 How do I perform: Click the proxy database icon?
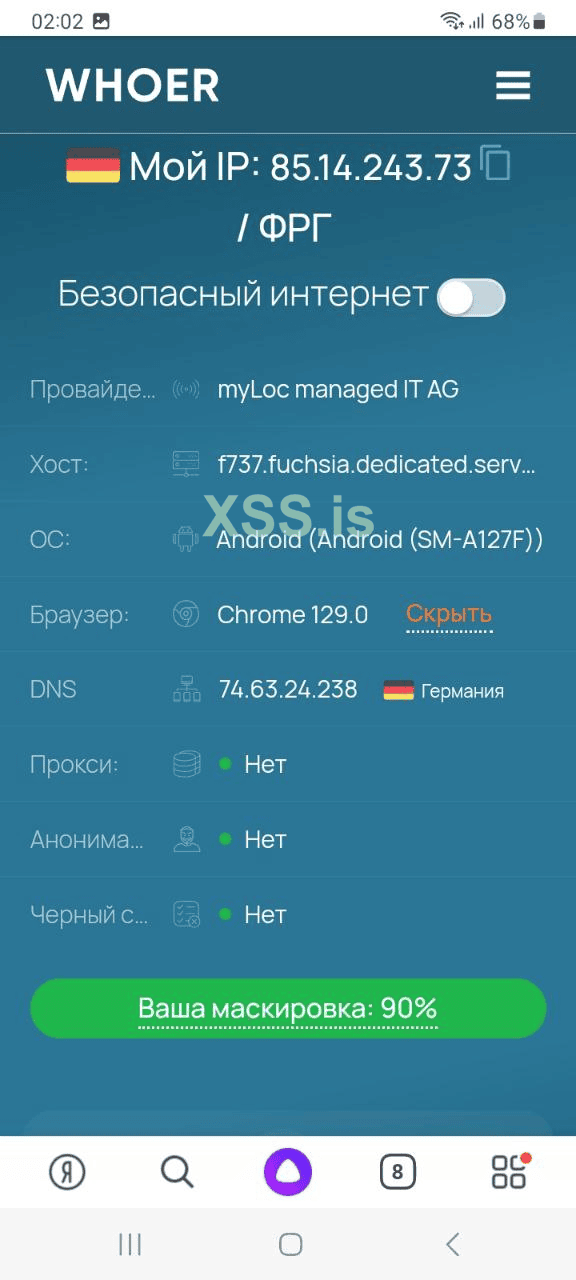(185, 764)
